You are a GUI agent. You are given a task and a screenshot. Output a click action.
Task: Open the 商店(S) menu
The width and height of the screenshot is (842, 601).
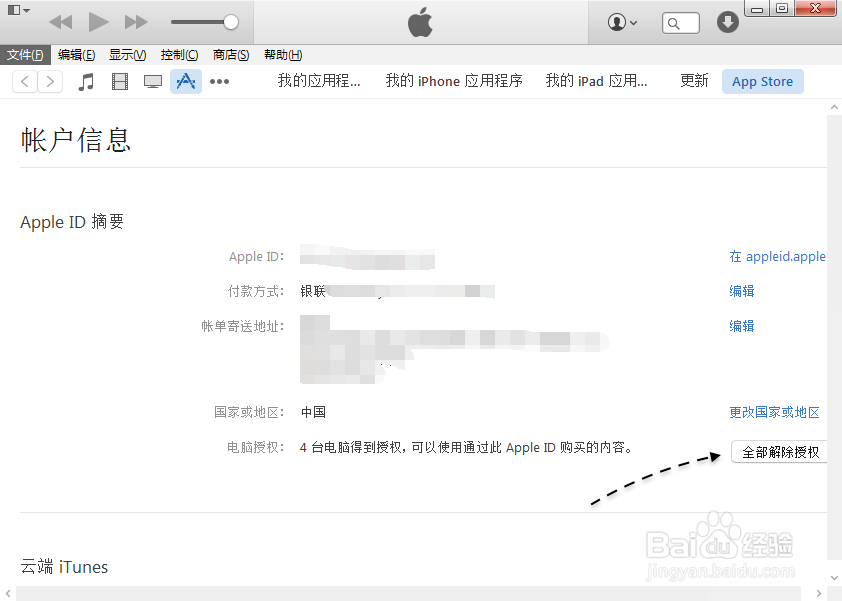[231, 55]
